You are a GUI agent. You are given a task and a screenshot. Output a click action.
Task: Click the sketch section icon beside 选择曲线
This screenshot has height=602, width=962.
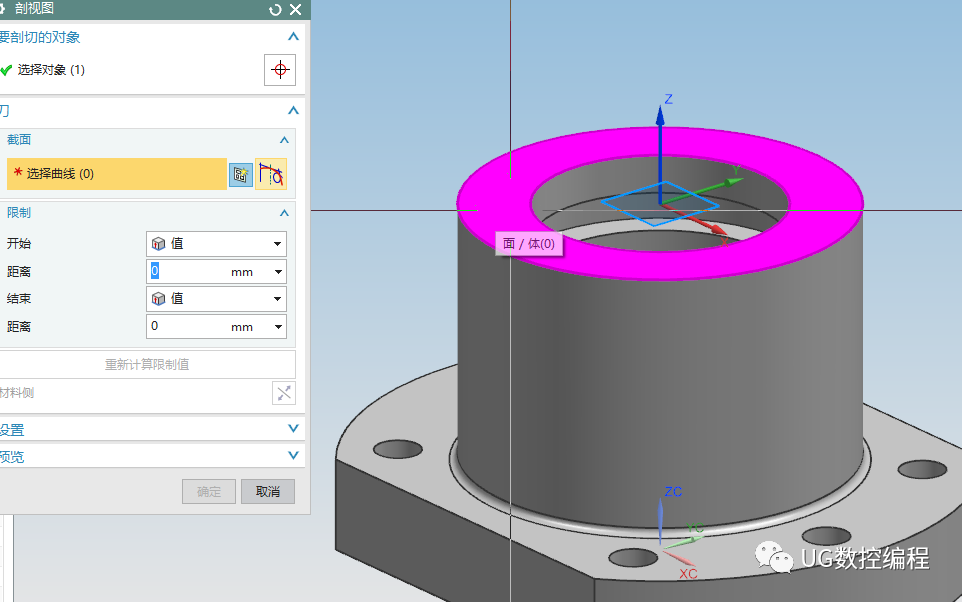(x=240, y=174)
